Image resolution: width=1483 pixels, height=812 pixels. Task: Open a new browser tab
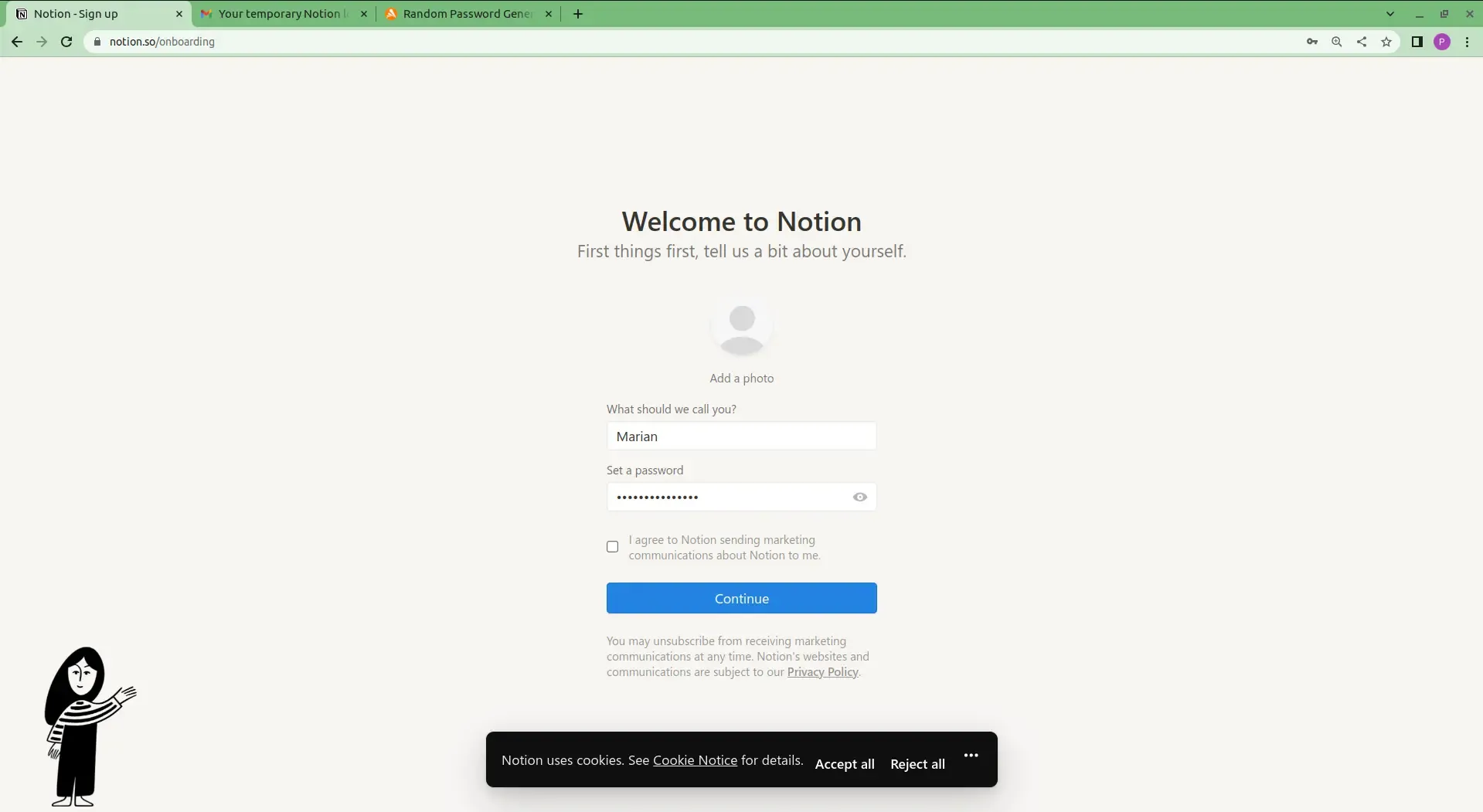point(578,14)
